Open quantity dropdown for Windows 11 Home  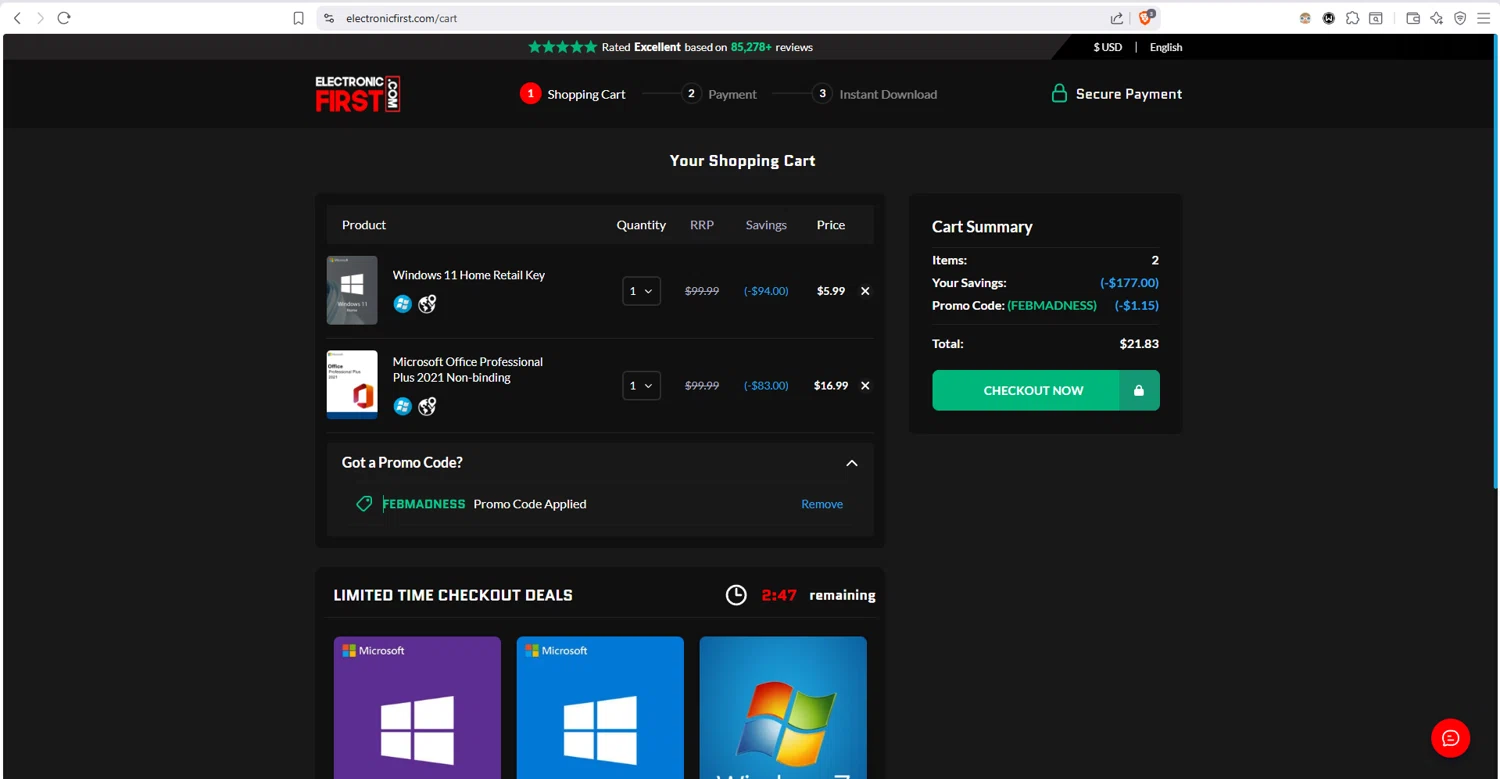pyautogui.click(x=641, y=291)
